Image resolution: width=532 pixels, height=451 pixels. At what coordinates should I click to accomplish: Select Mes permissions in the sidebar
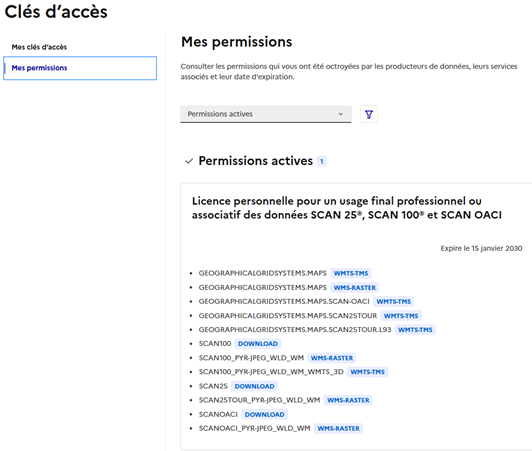(x=80, y=68)
